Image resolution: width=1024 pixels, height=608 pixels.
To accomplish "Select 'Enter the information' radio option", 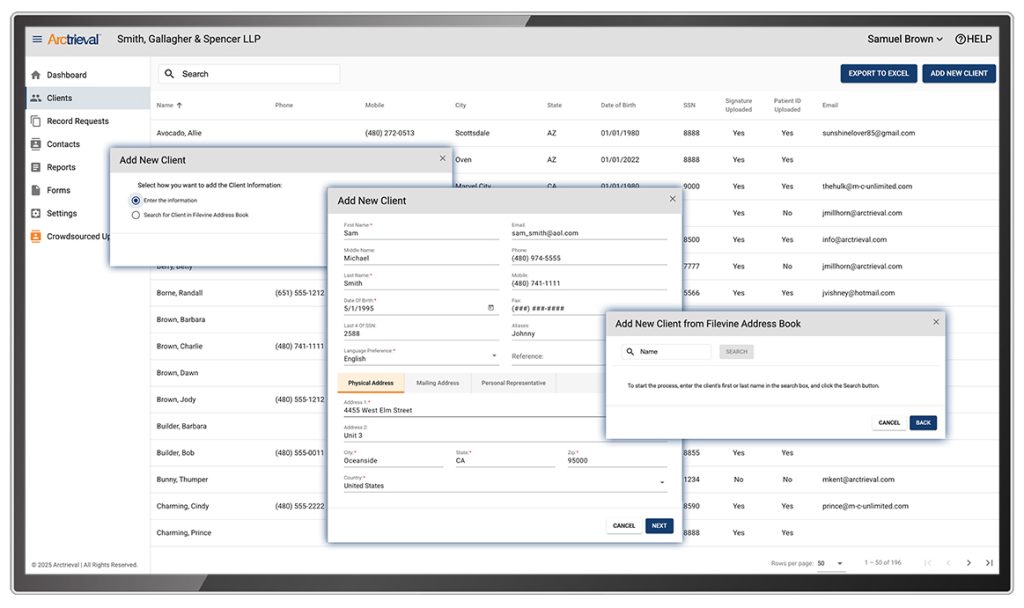I will [x=136, y=200].
